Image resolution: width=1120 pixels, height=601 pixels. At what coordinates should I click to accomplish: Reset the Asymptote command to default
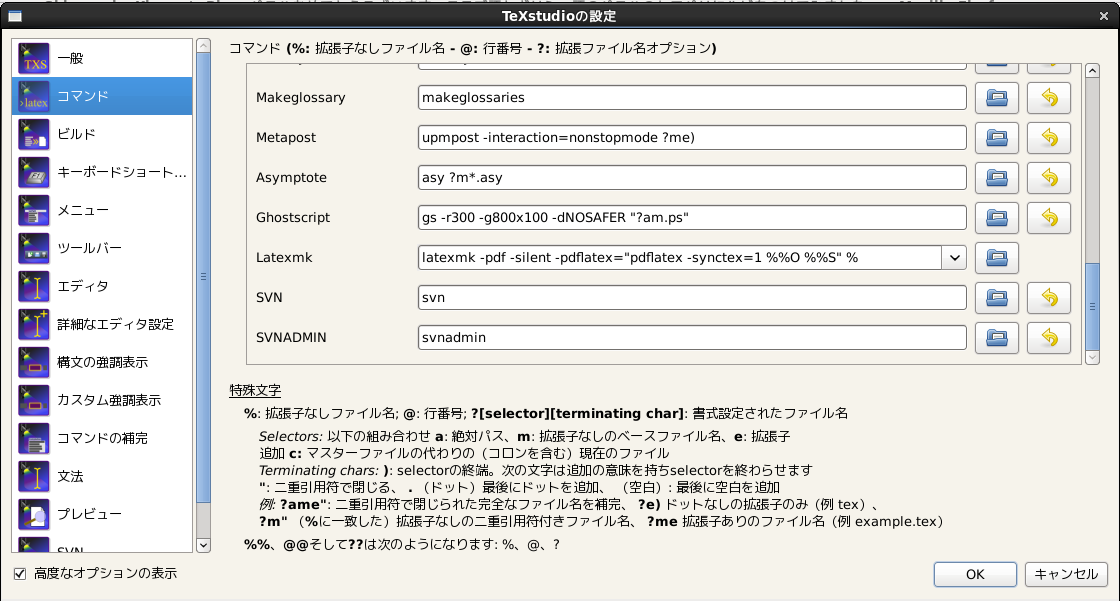coord(1049,178)
